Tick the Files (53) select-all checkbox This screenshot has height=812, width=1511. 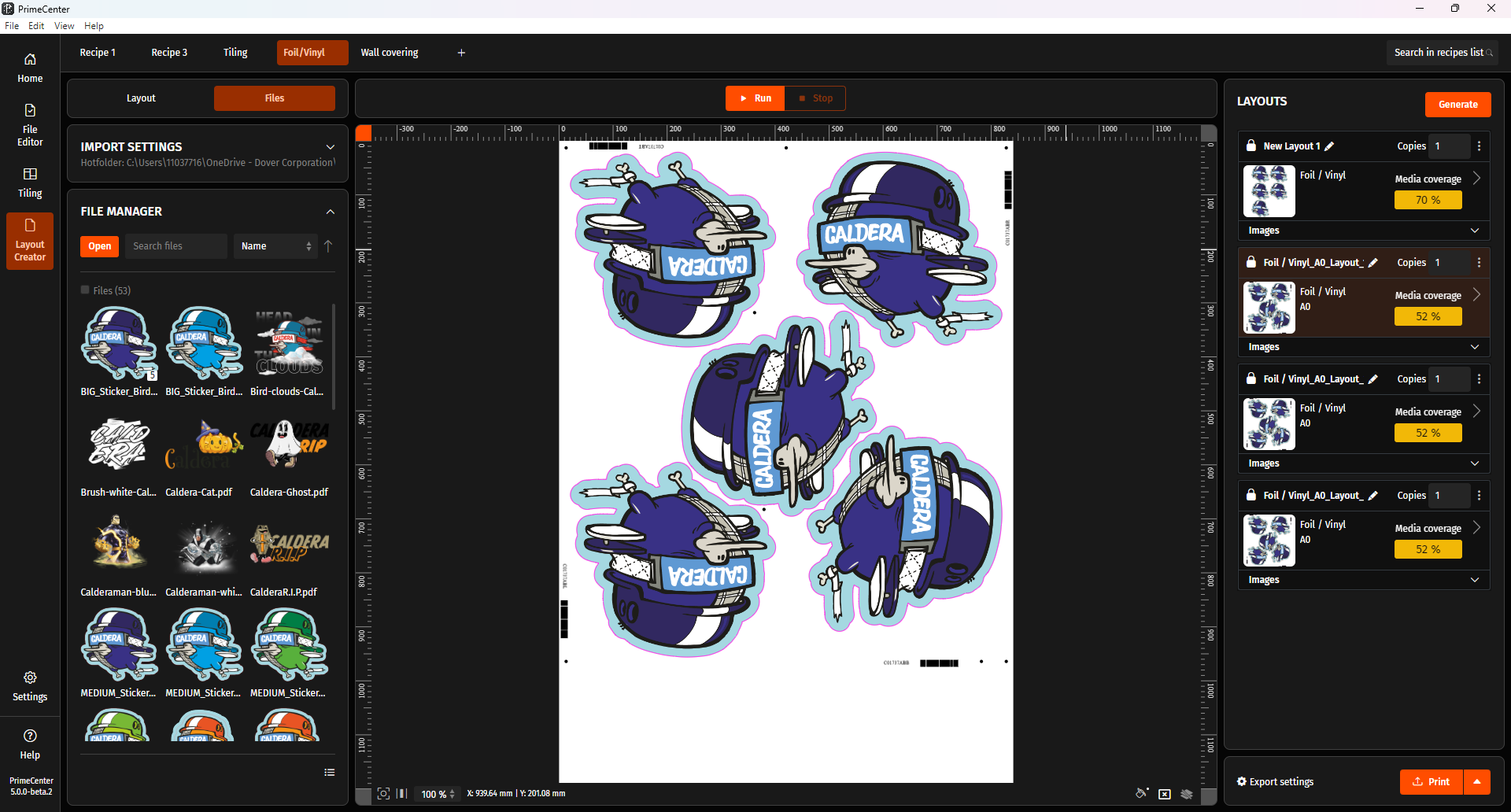click(85, 290)
